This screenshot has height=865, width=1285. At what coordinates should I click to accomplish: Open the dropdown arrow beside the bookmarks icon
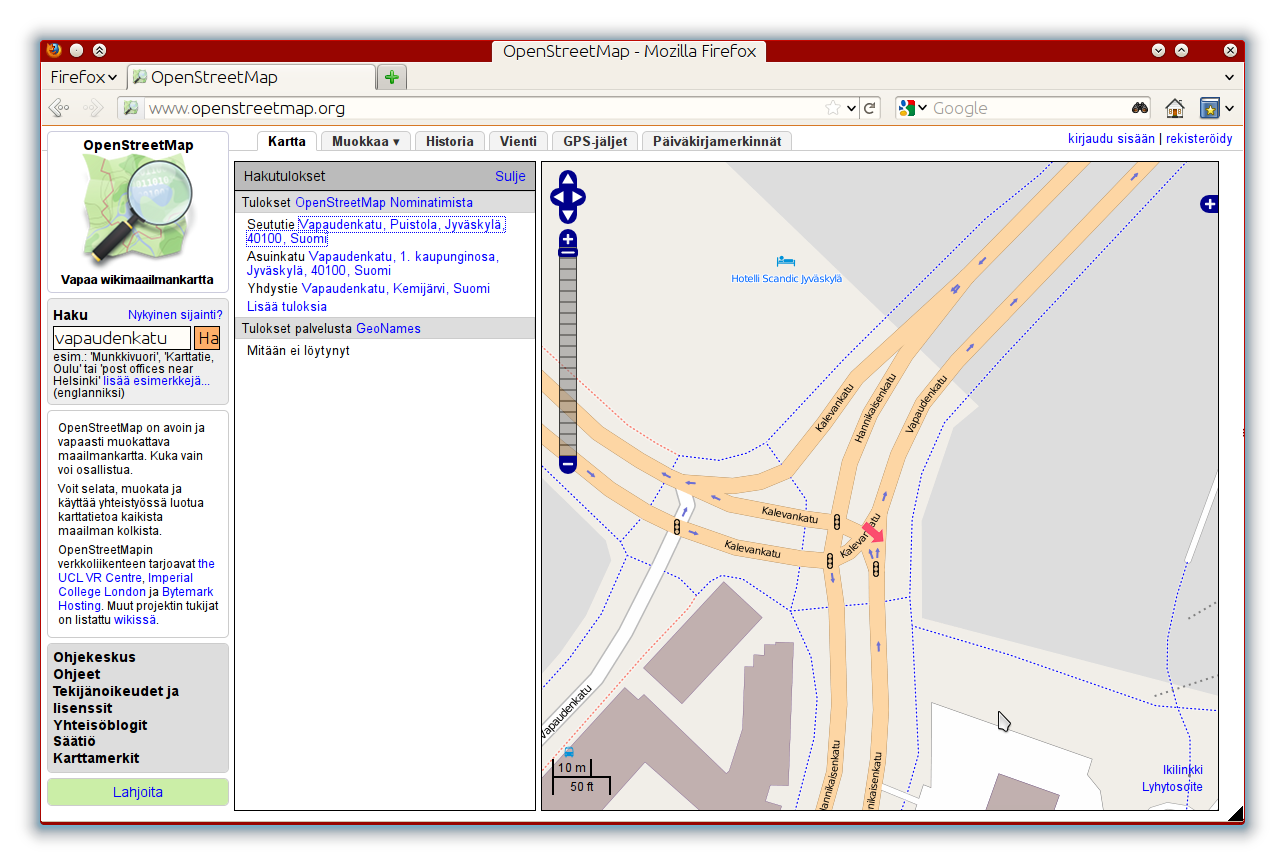(x=1229, y=108)
